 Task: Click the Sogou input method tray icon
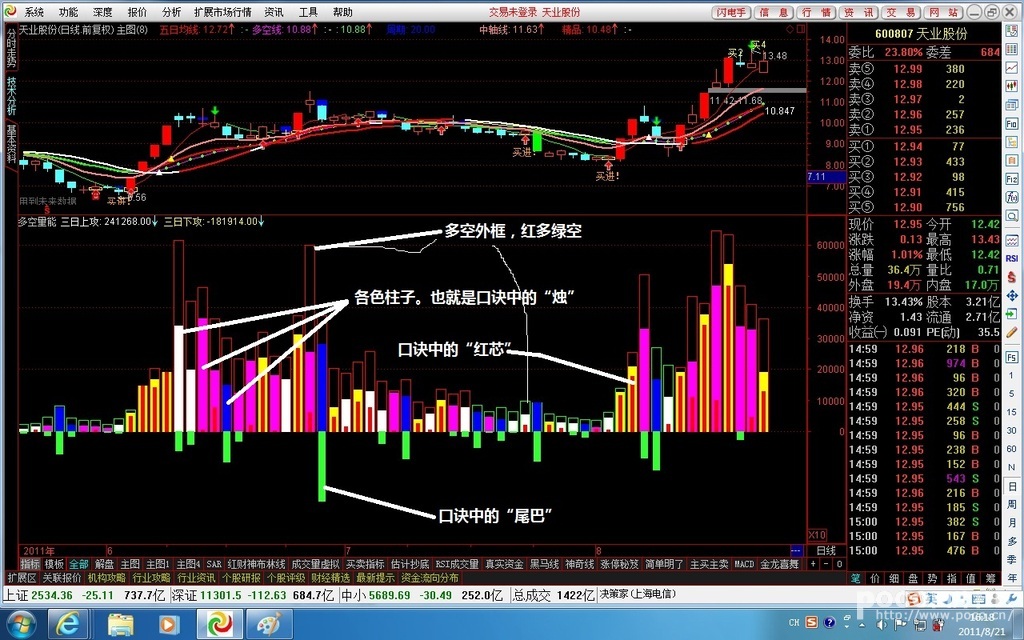[x=811, y=622]
